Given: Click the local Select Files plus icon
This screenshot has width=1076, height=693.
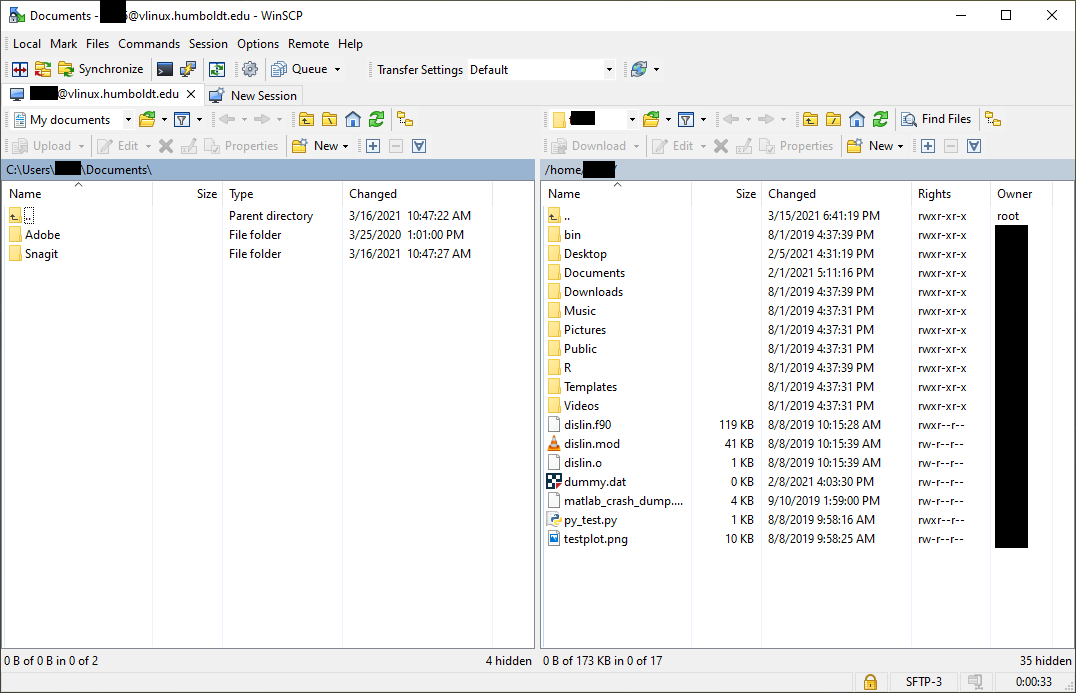Looking at the screenshot, I should click(x=373, y=145).
